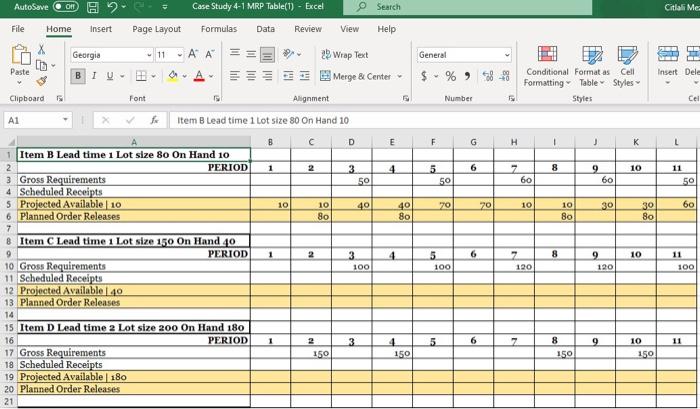Select column D header
The height and width of the screenshot is (409, 700).
coord(351,142)
